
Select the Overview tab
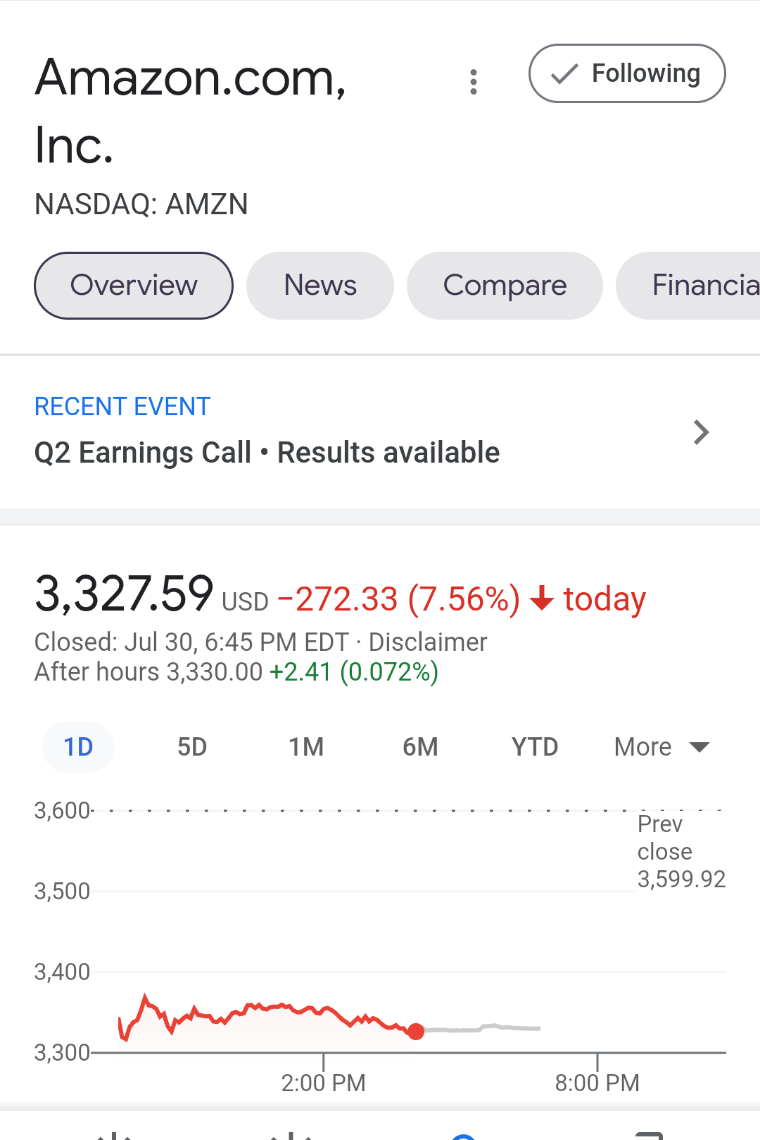coord(134,286)
